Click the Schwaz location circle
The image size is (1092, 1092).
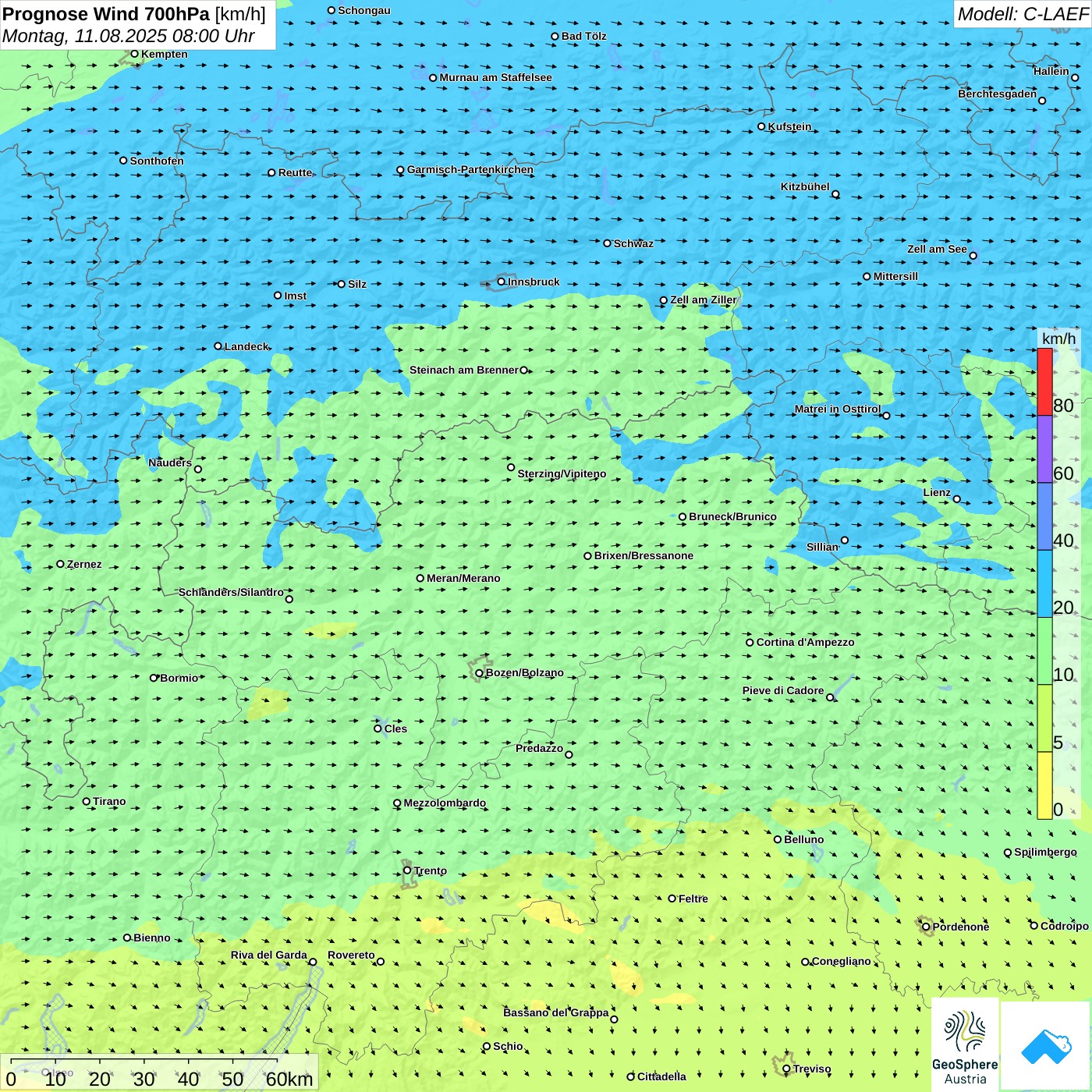[608, 243]
